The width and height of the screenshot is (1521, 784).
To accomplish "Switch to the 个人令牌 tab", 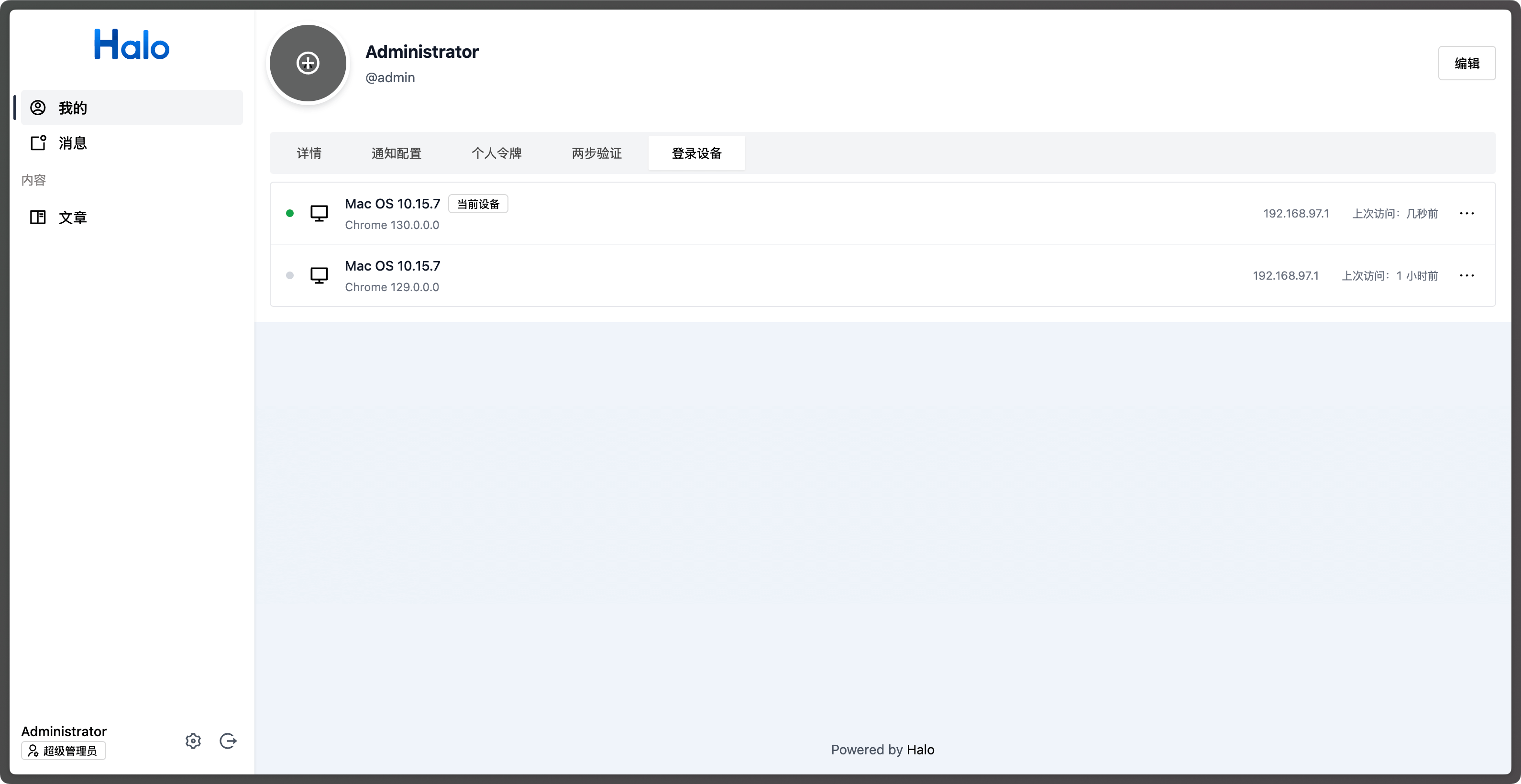I will tap(496, 153).
